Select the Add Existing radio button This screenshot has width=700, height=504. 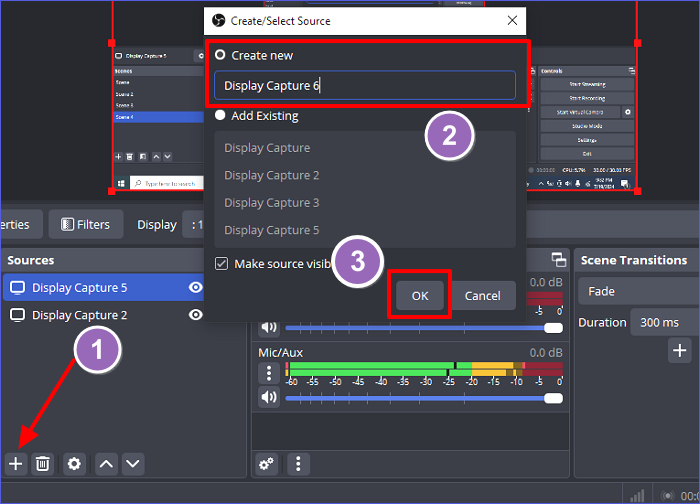coord(220,116)
